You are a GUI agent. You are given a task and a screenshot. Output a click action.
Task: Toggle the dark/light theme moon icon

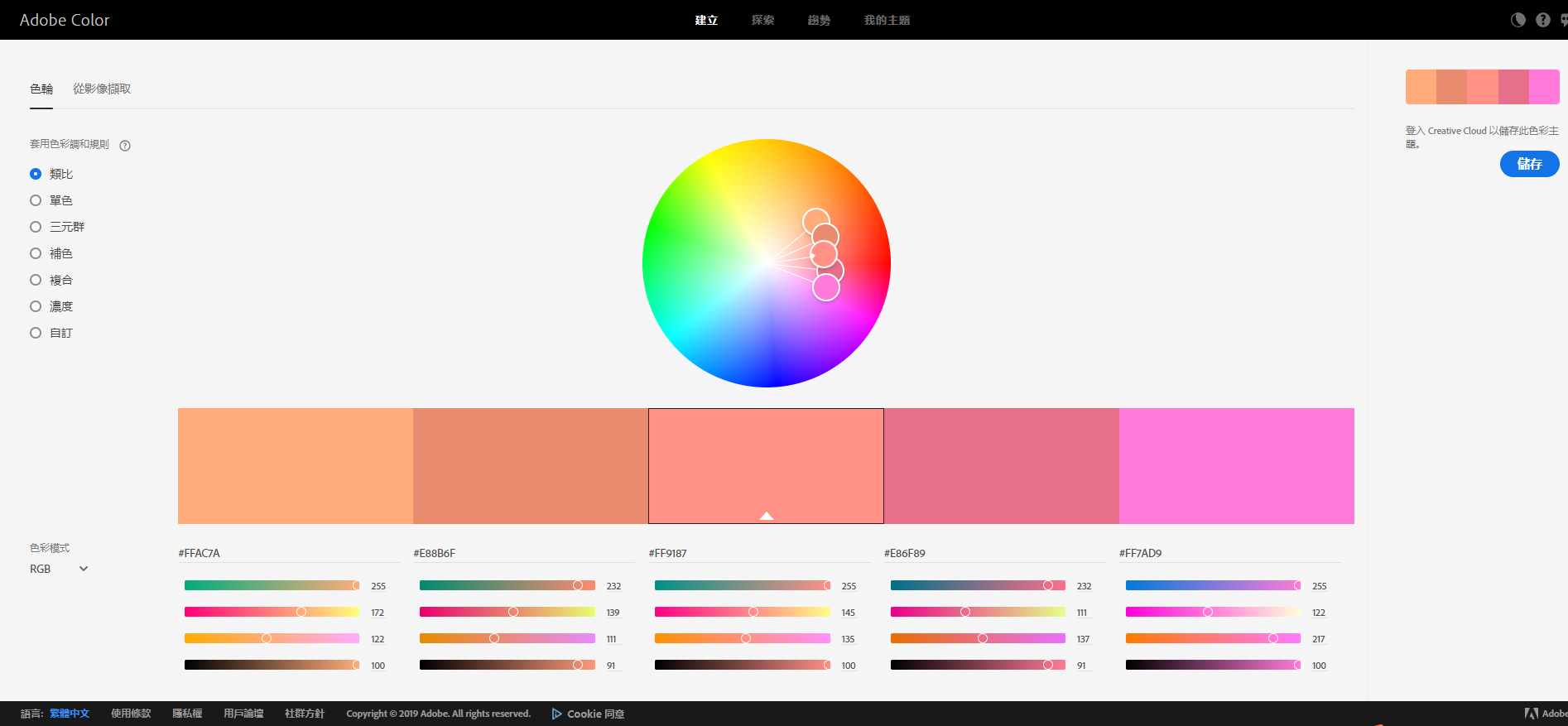pyautogui.click(x=1517, y=20)
